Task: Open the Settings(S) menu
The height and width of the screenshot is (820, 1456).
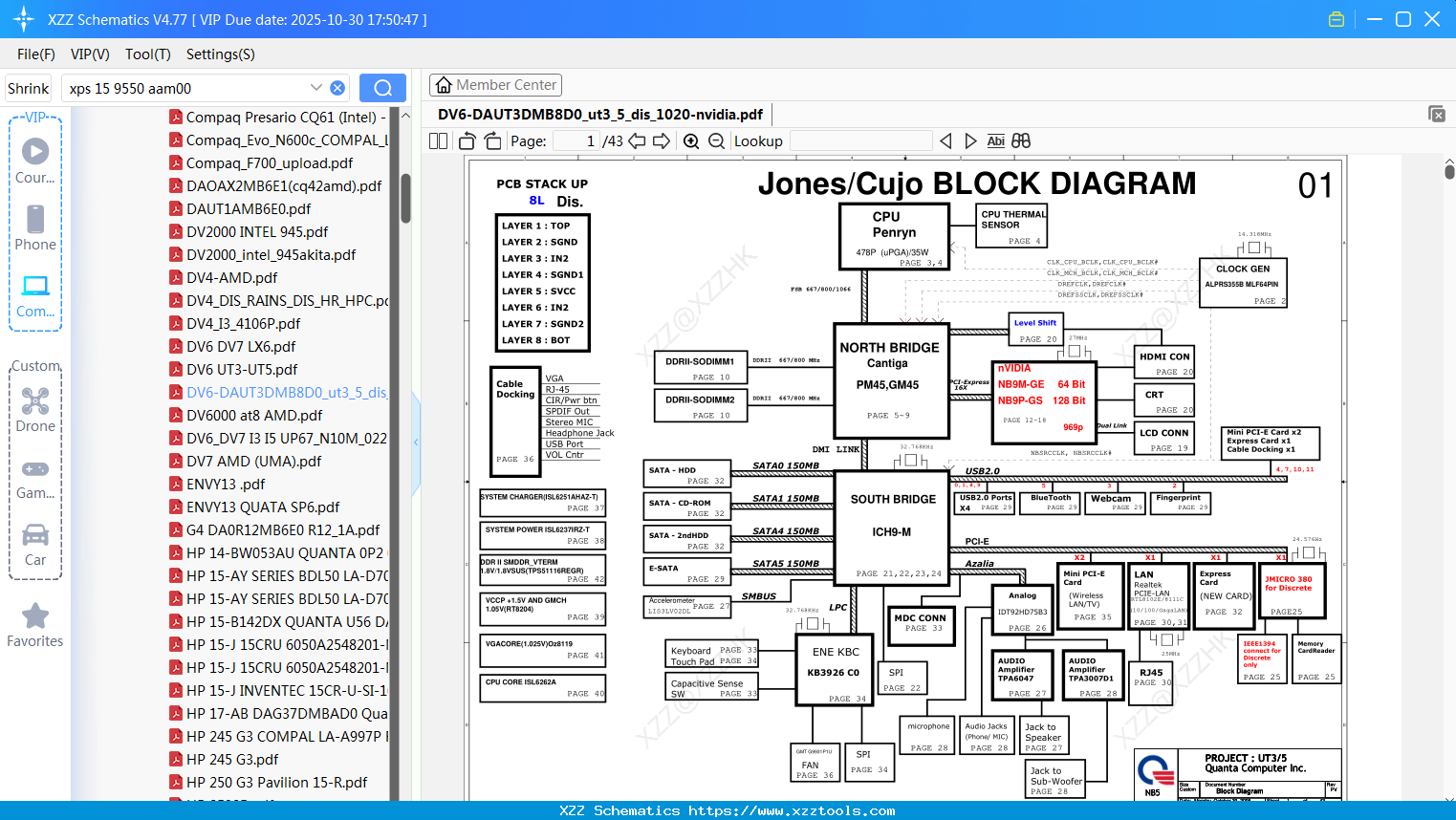Action: click(x=221, y=54)
